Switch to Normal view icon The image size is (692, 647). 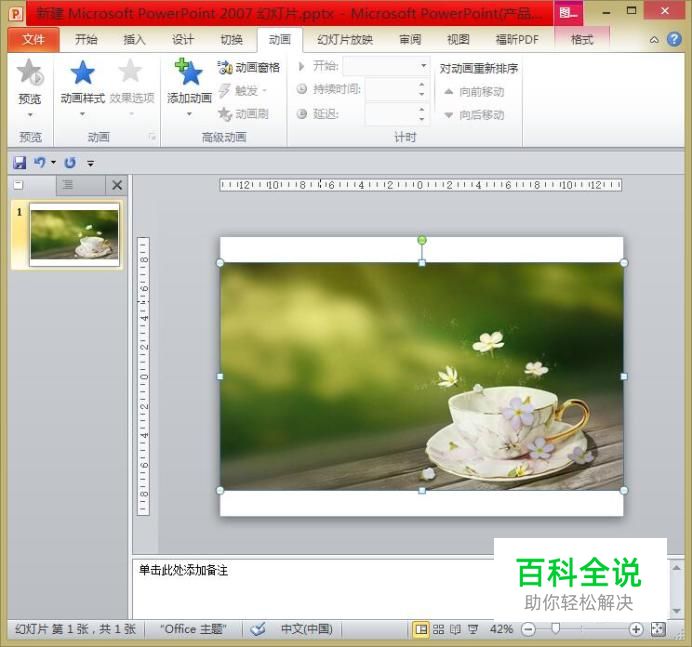421,629
